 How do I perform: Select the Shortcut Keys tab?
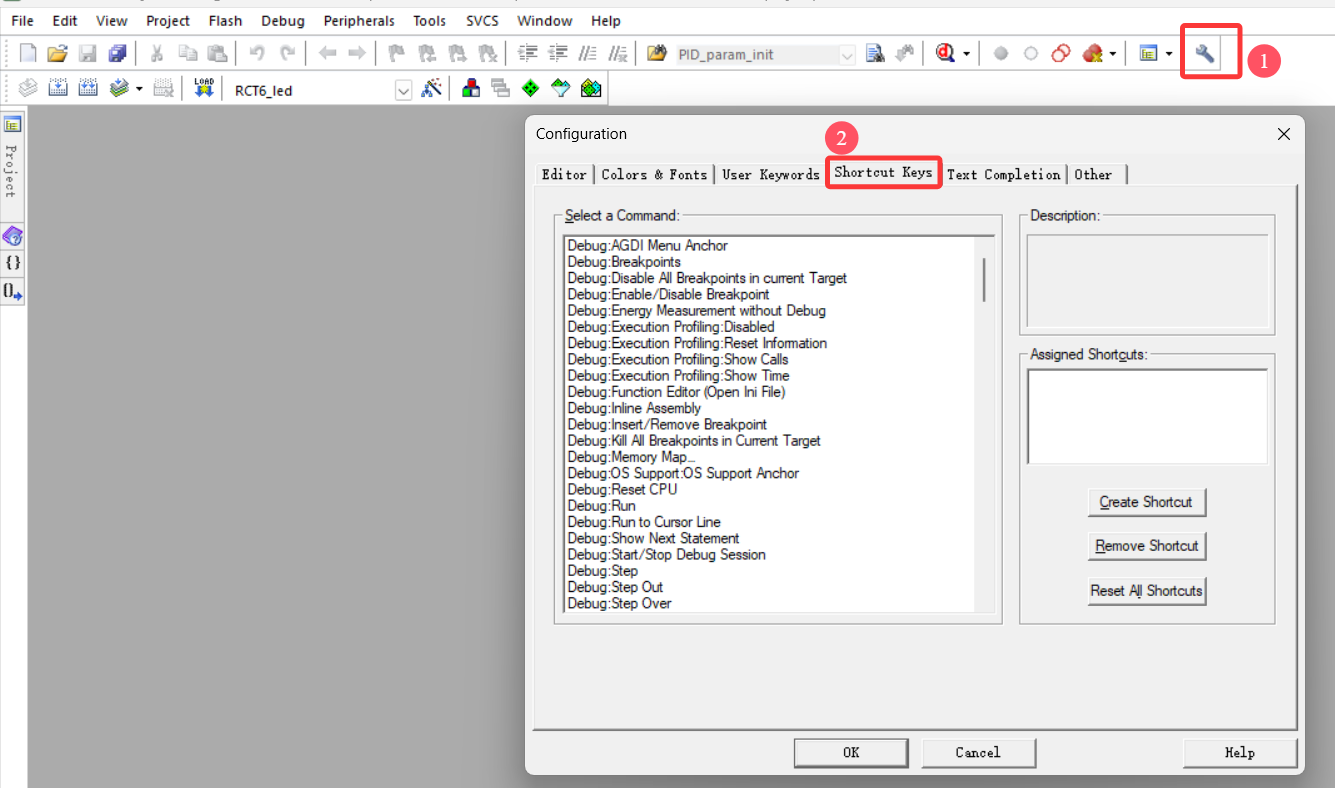coord(883,172)
